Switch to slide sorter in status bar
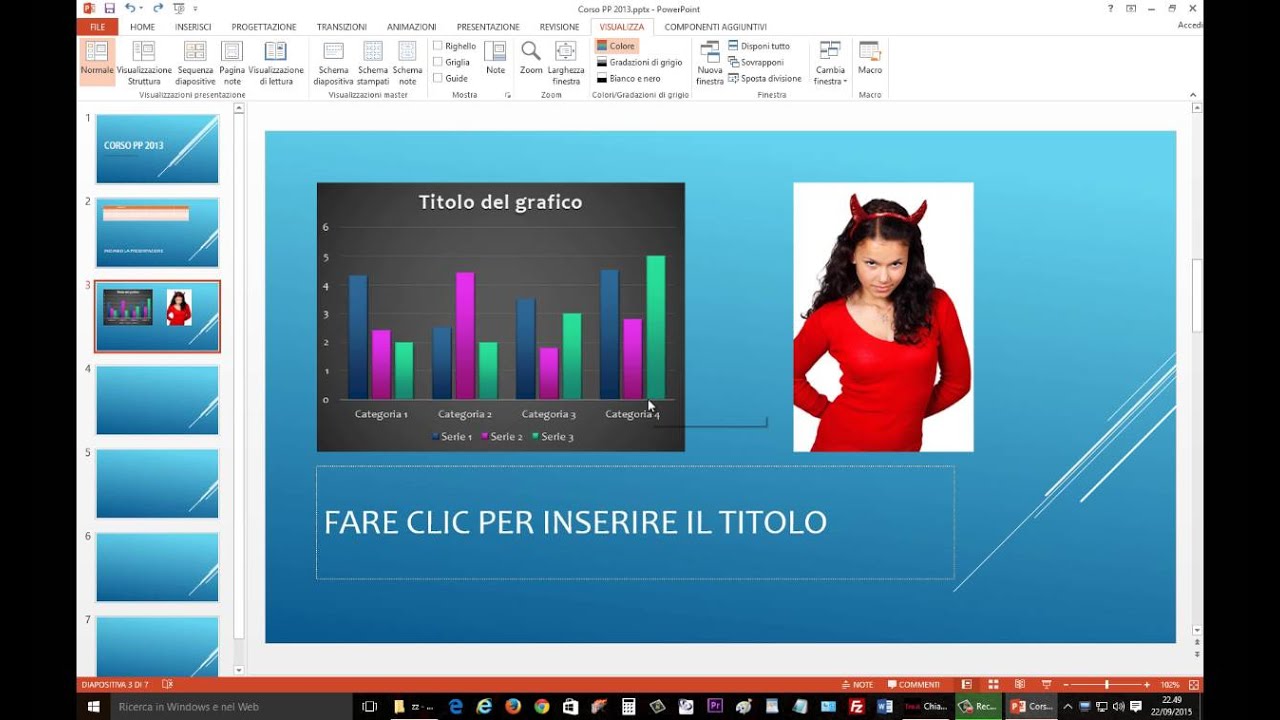The image size is (1280, 720). point(992,685)
